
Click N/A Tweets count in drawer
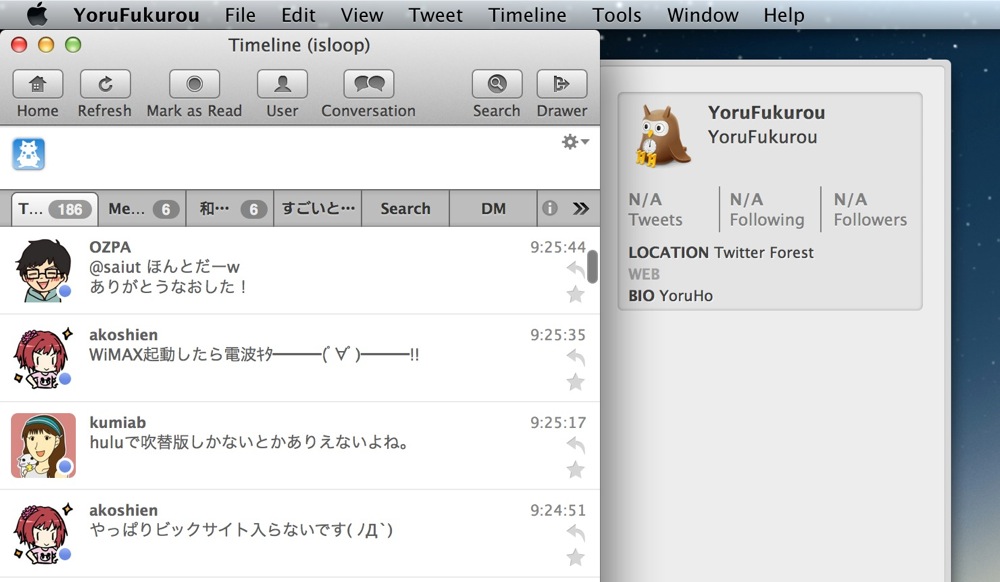tap(655, 209)
